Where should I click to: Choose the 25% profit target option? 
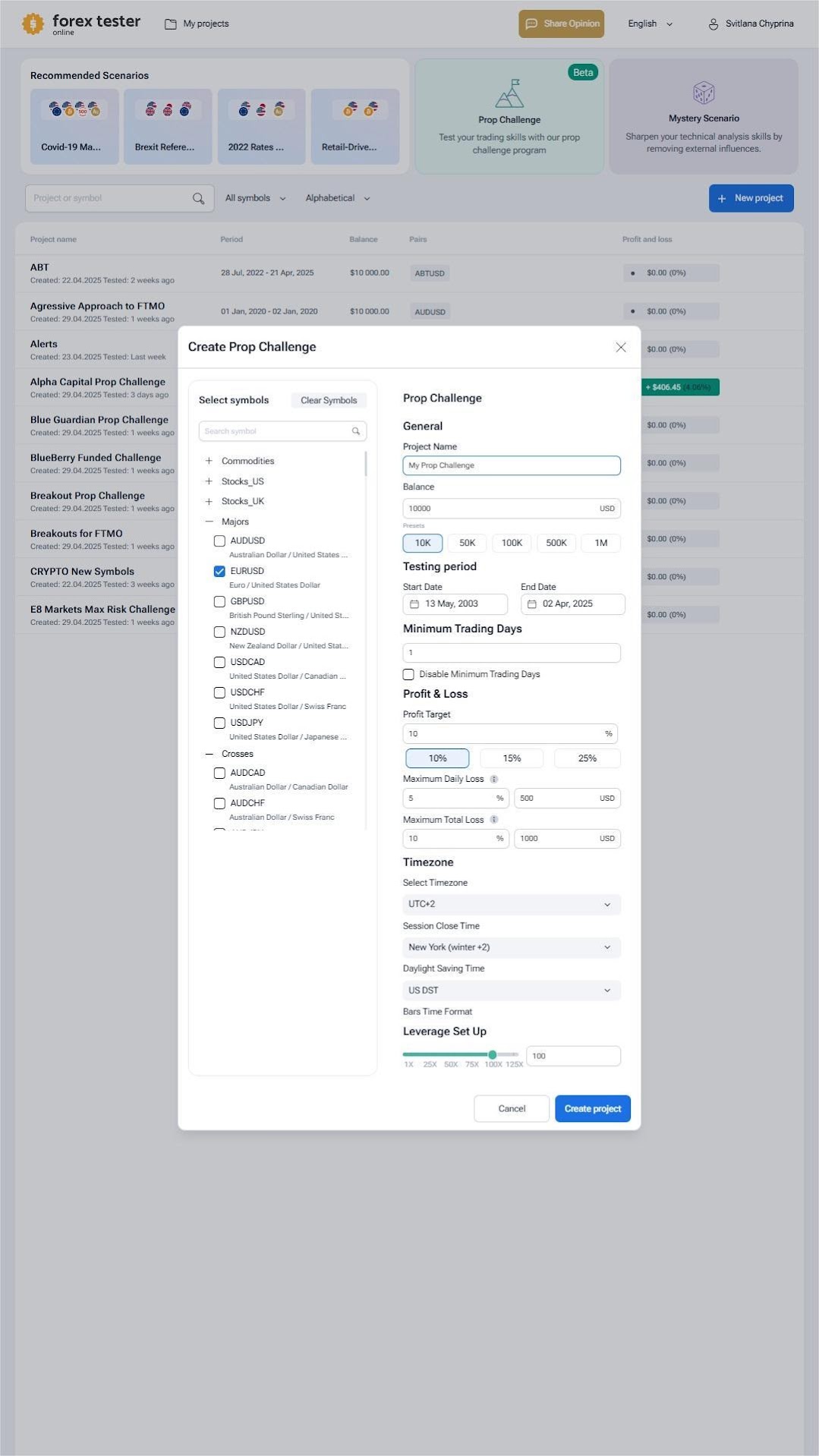coord(587,758)
